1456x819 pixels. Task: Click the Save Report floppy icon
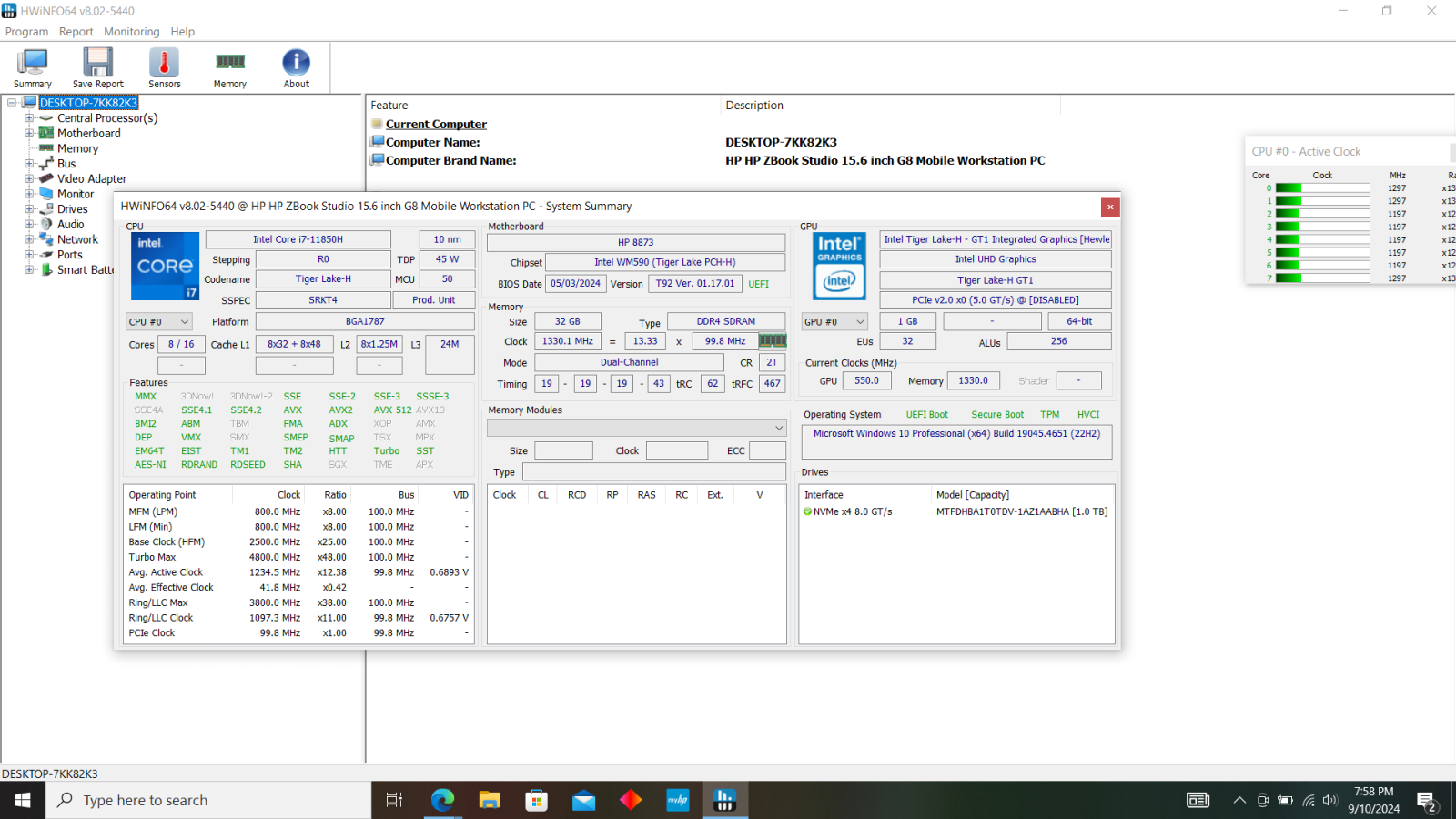pyautogui.click(x=97, y=68)
